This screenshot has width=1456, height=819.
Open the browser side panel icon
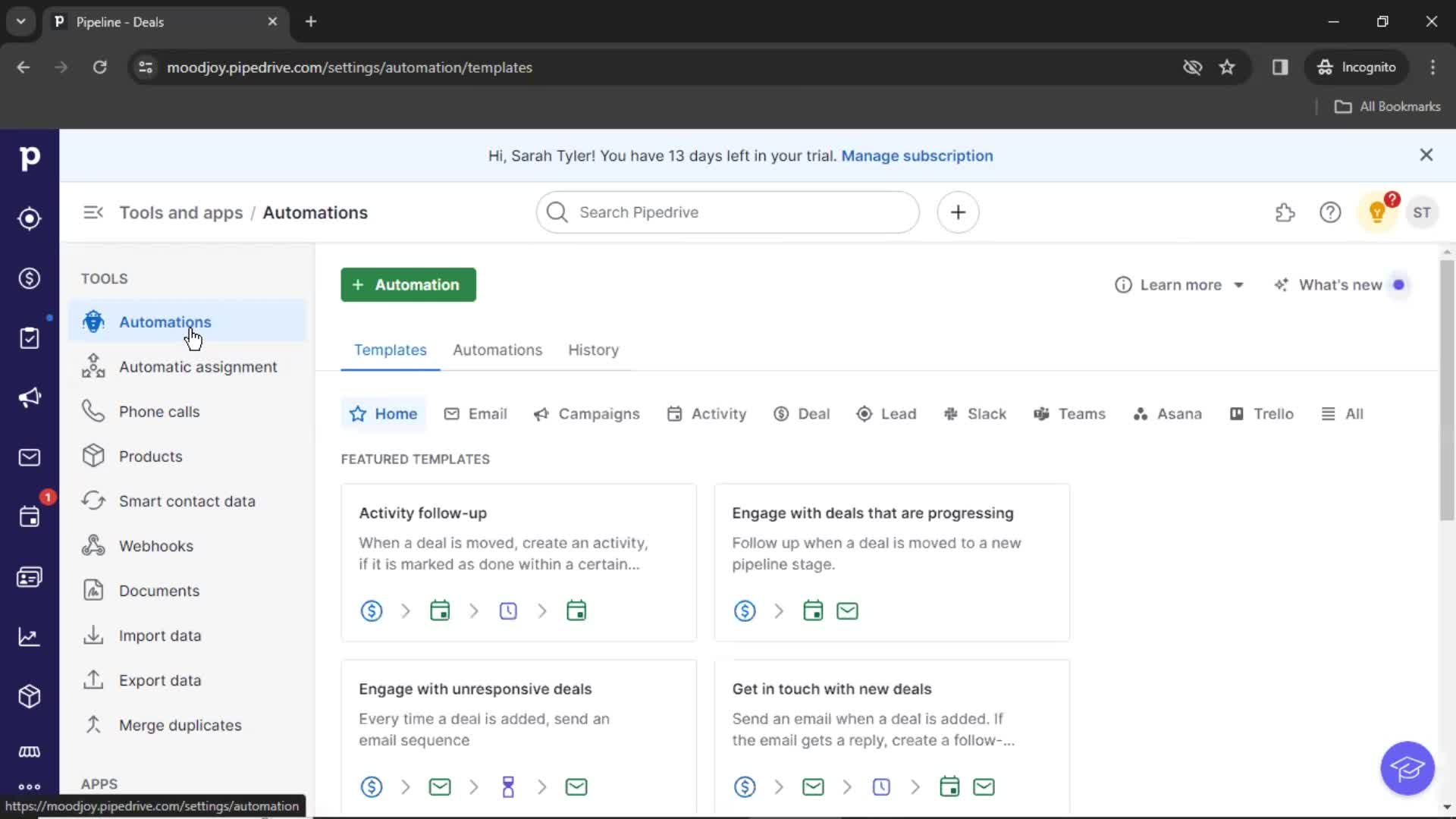coord(1280,67)
